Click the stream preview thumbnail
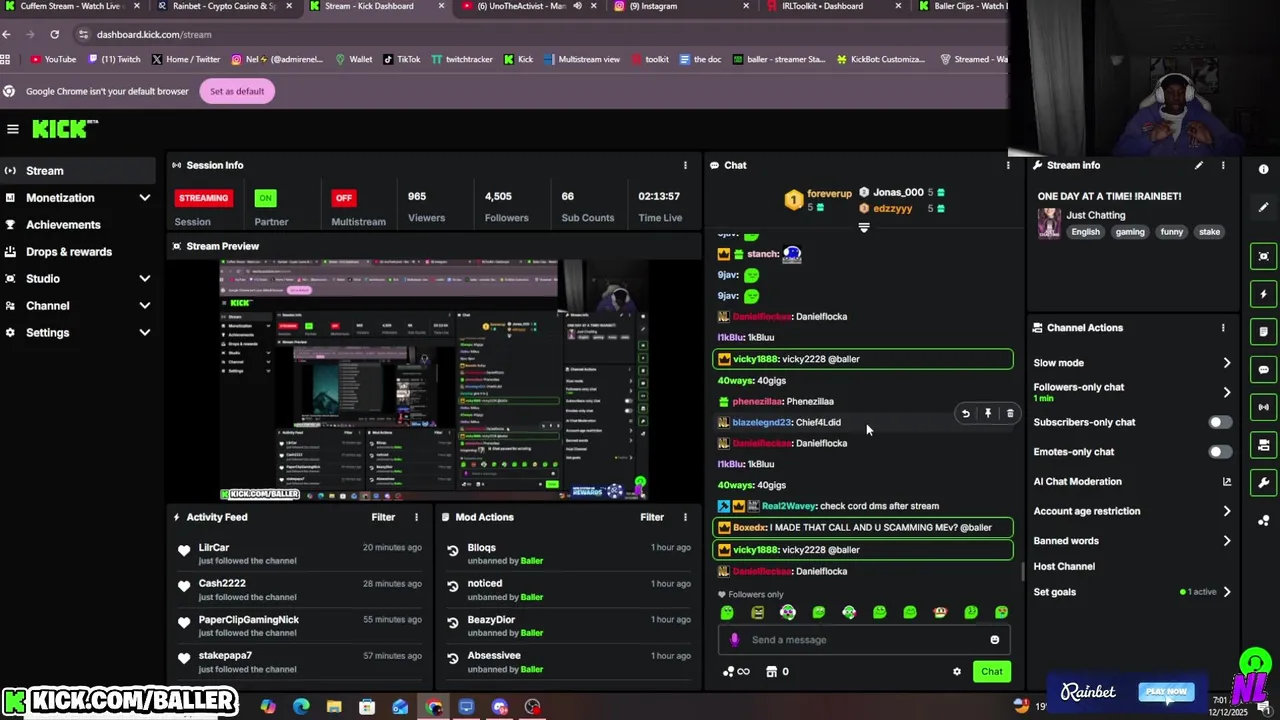 coord(432,380)
